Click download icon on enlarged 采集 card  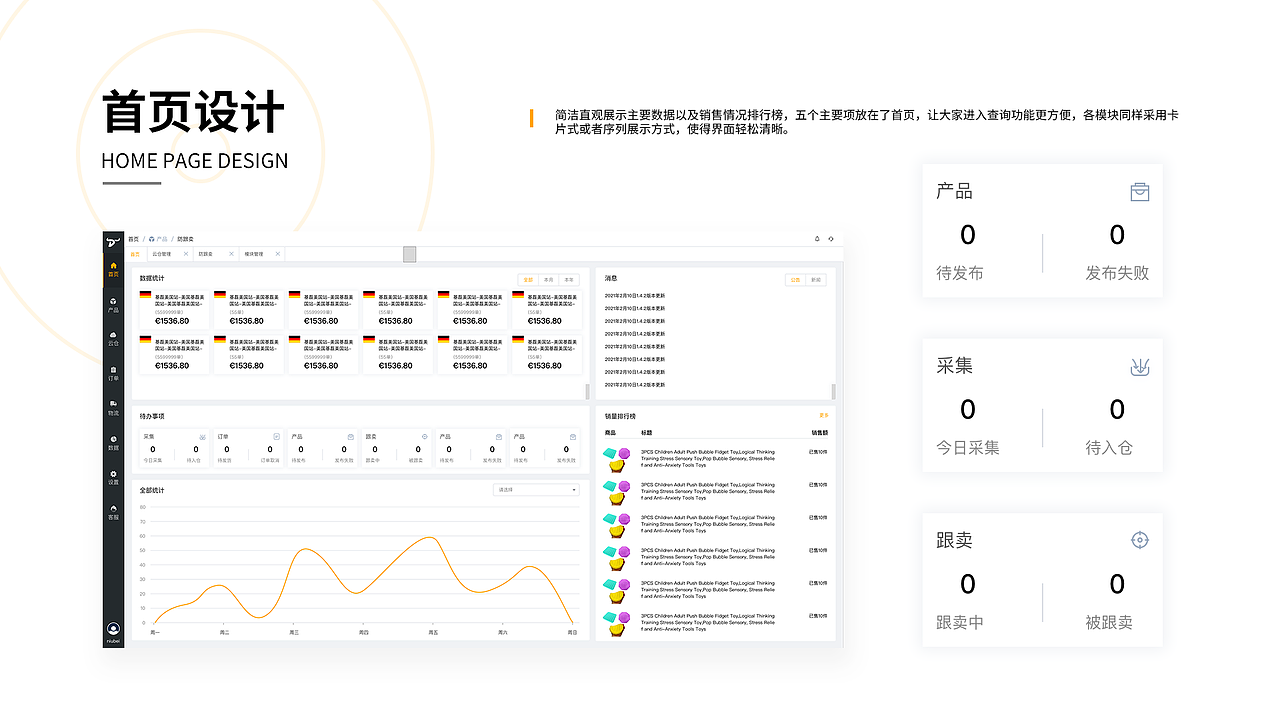(1139, 366)
